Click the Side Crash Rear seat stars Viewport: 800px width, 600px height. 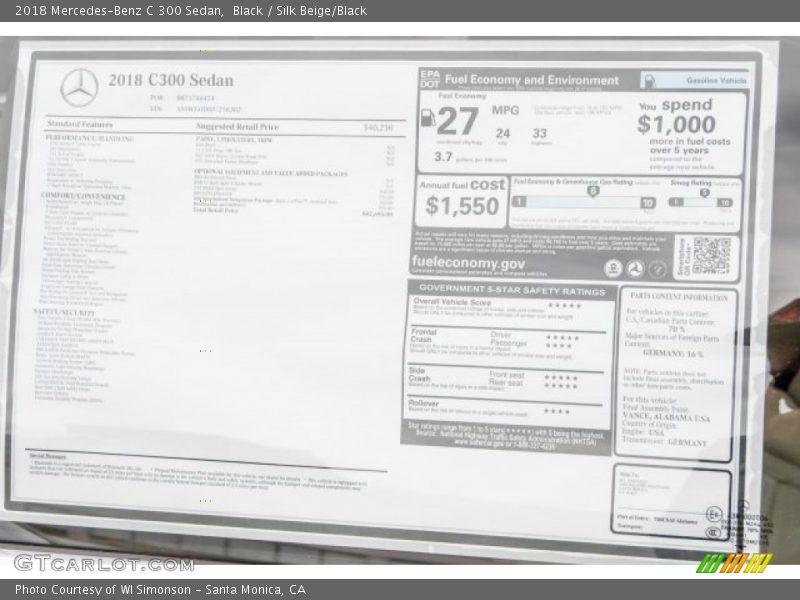tap(561, 386)
